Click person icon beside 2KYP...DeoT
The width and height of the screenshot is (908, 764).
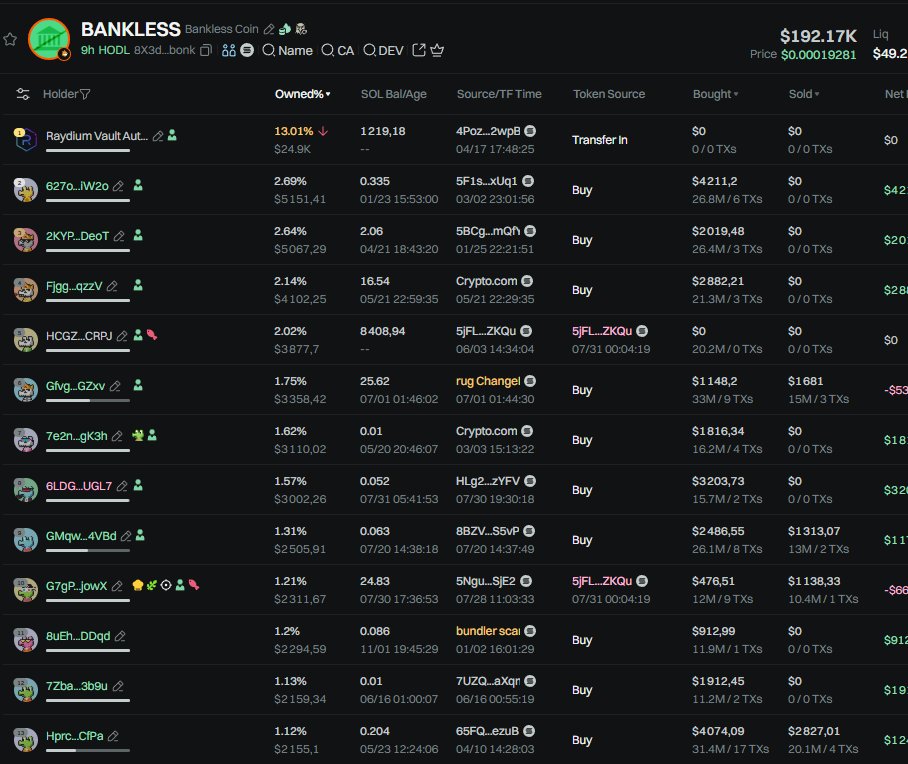coord(138,235)
